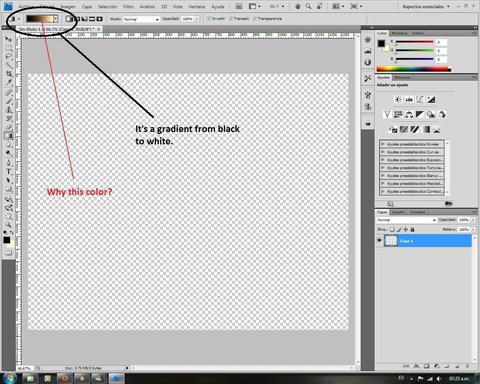
Task: Add an Exposure adjustment
Action: click(431, 99)
